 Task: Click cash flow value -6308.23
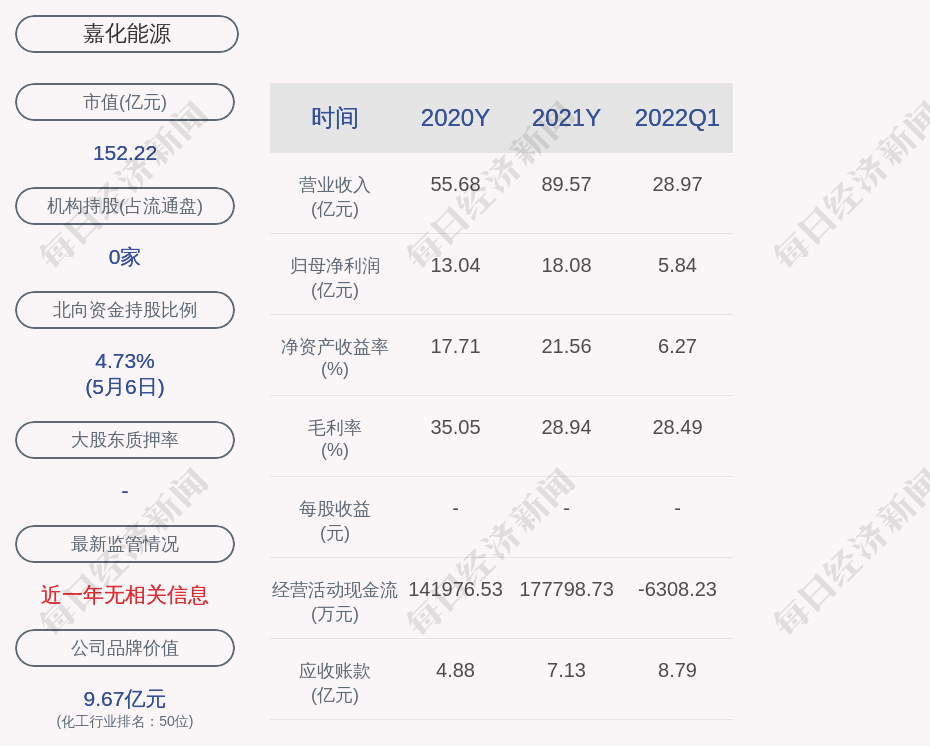click(677, 589)
